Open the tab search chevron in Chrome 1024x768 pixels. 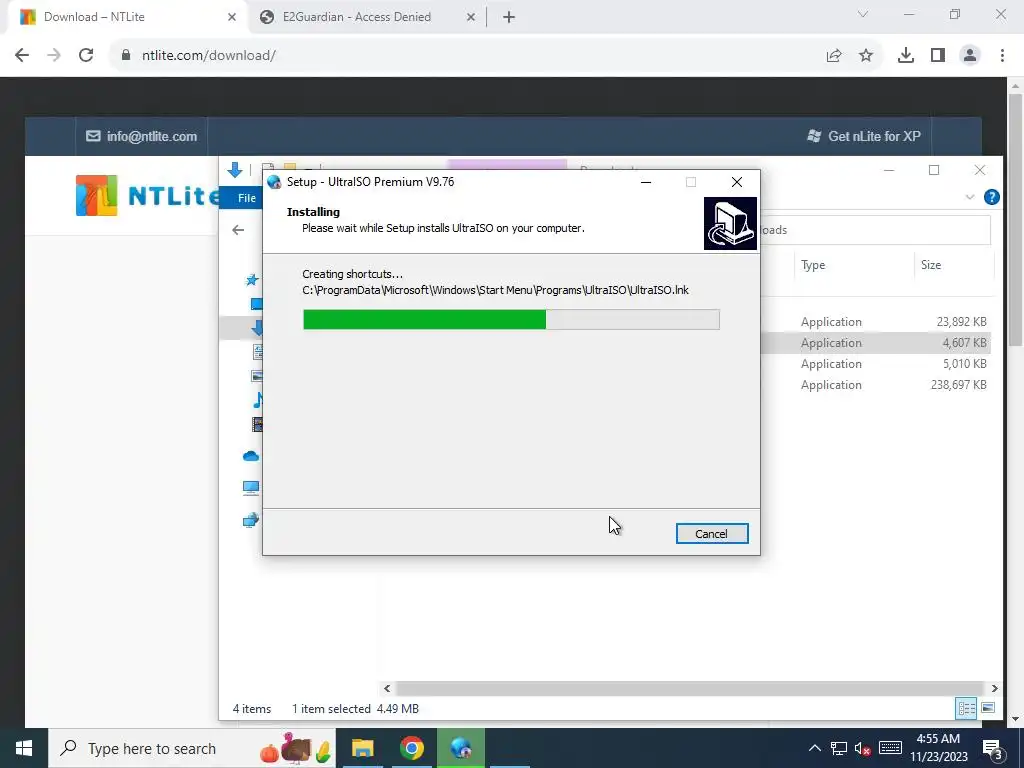(x=863, y=14)
